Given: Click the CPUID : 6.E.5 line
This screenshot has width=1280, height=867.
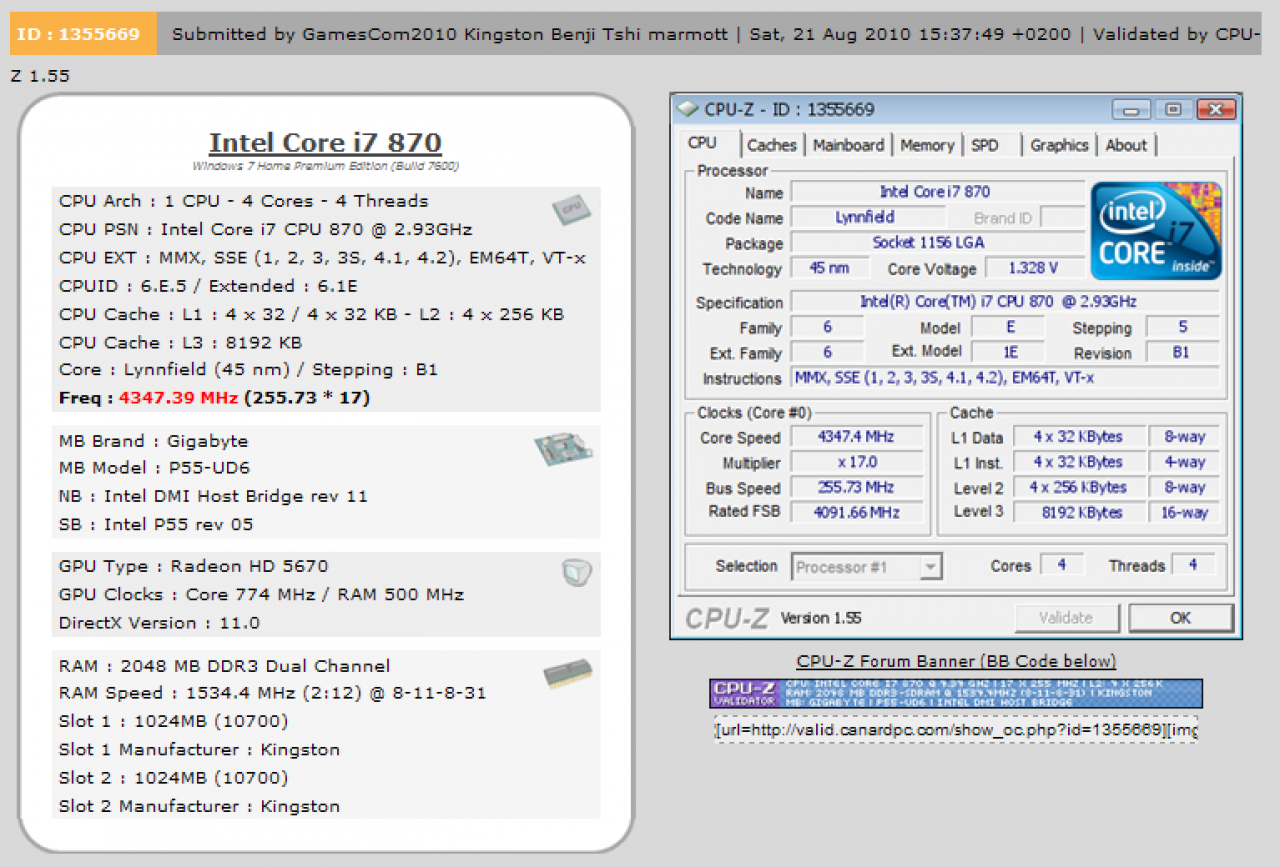Looking at the screenshot, I should pyautogui.click(x=208, y=286).
